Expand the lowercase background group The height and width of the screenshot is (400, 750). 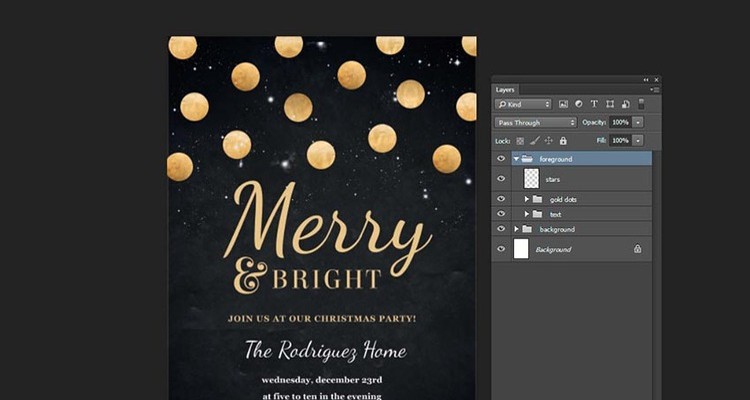click(516, 229)
